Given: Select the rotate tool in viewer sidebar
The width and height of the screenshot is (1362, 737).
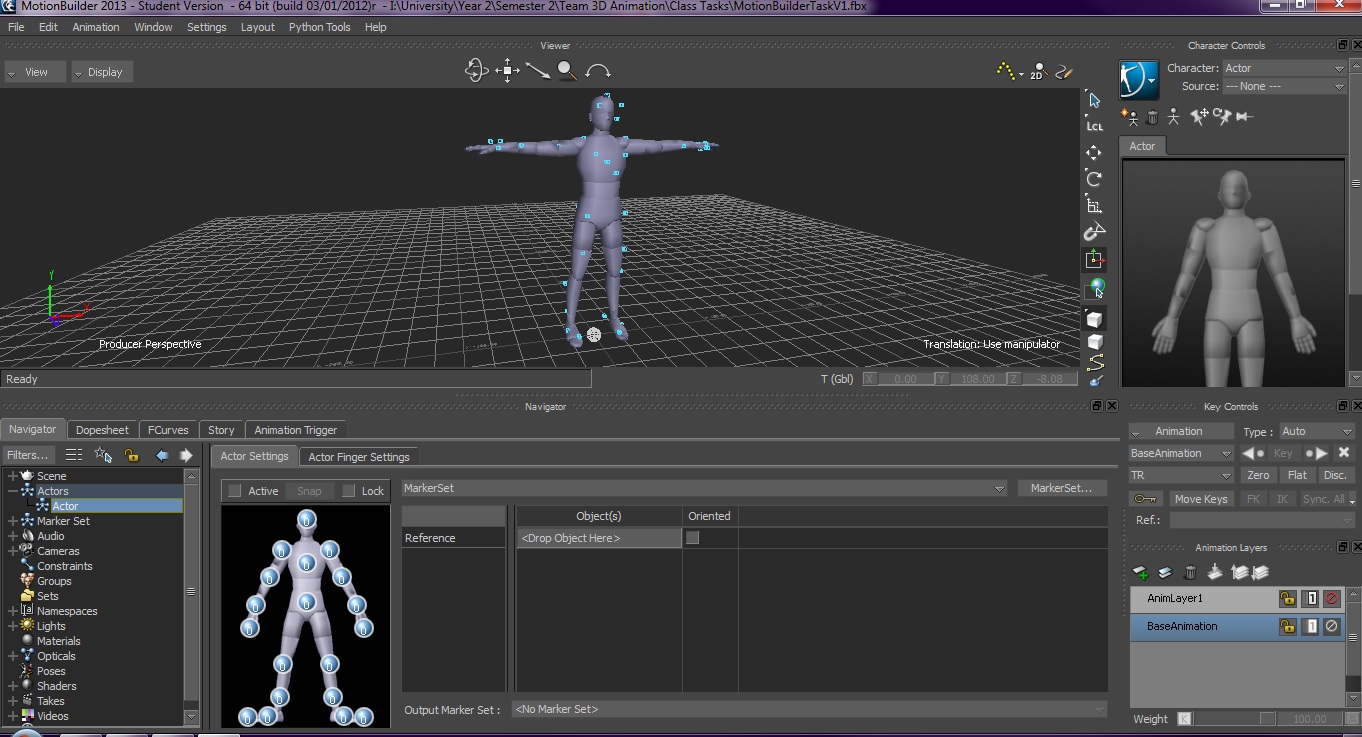Looking at the screenshot, I should tap(1094, 179).
